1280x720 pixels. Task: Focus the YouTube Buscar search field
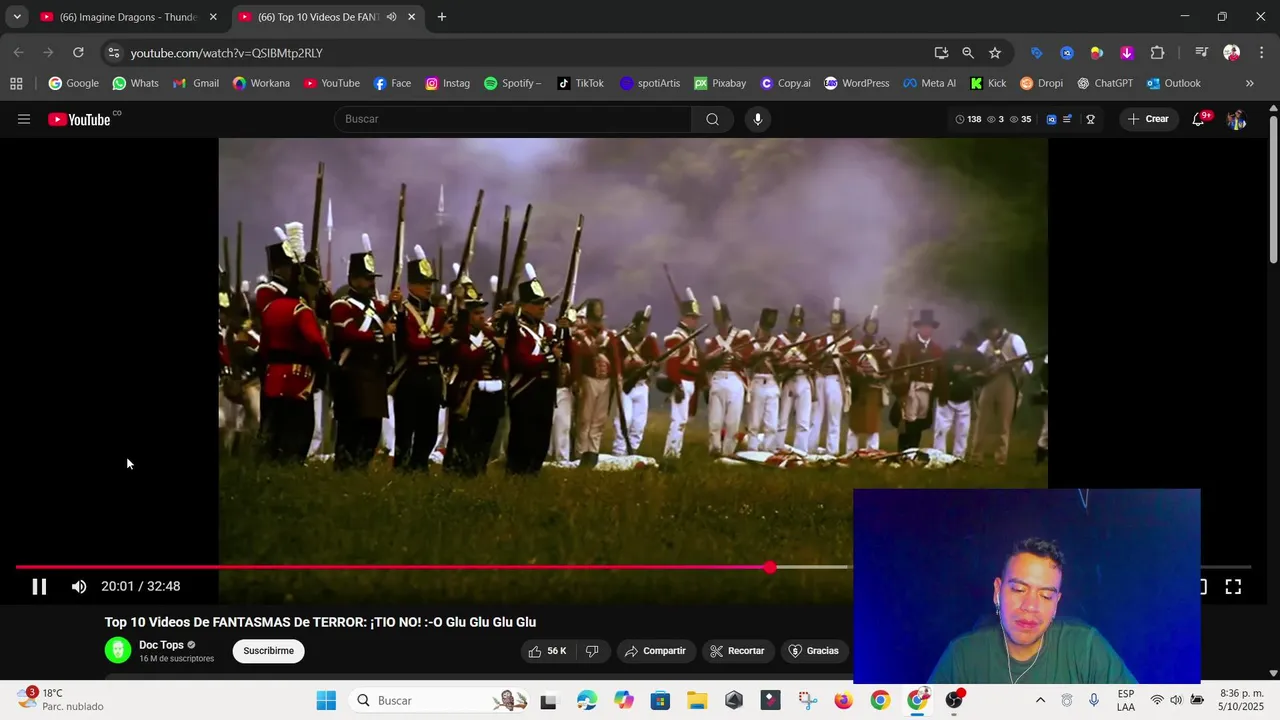[512, 119]
